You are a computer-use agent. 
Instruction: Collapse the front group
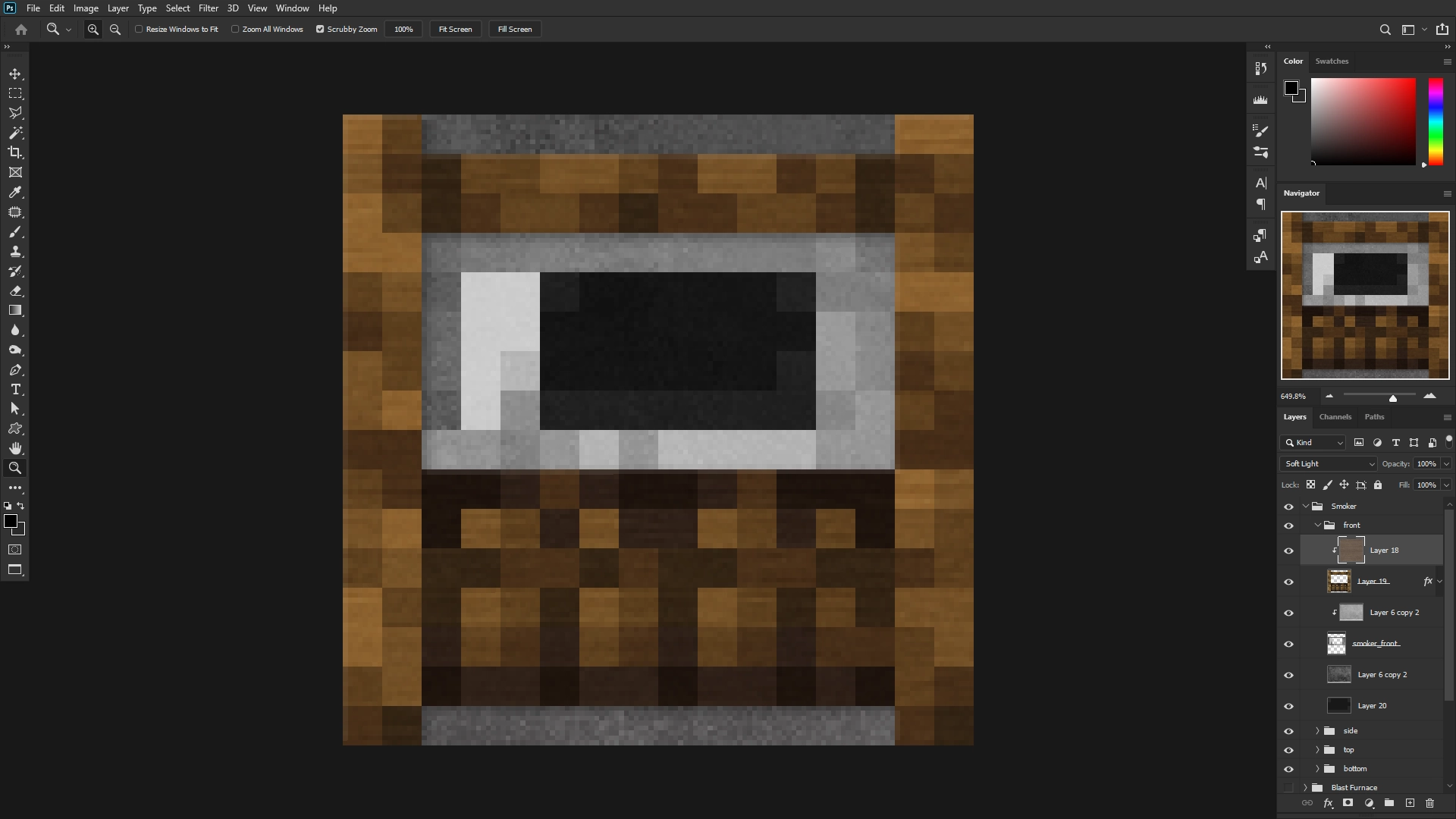coord(1317,524)
